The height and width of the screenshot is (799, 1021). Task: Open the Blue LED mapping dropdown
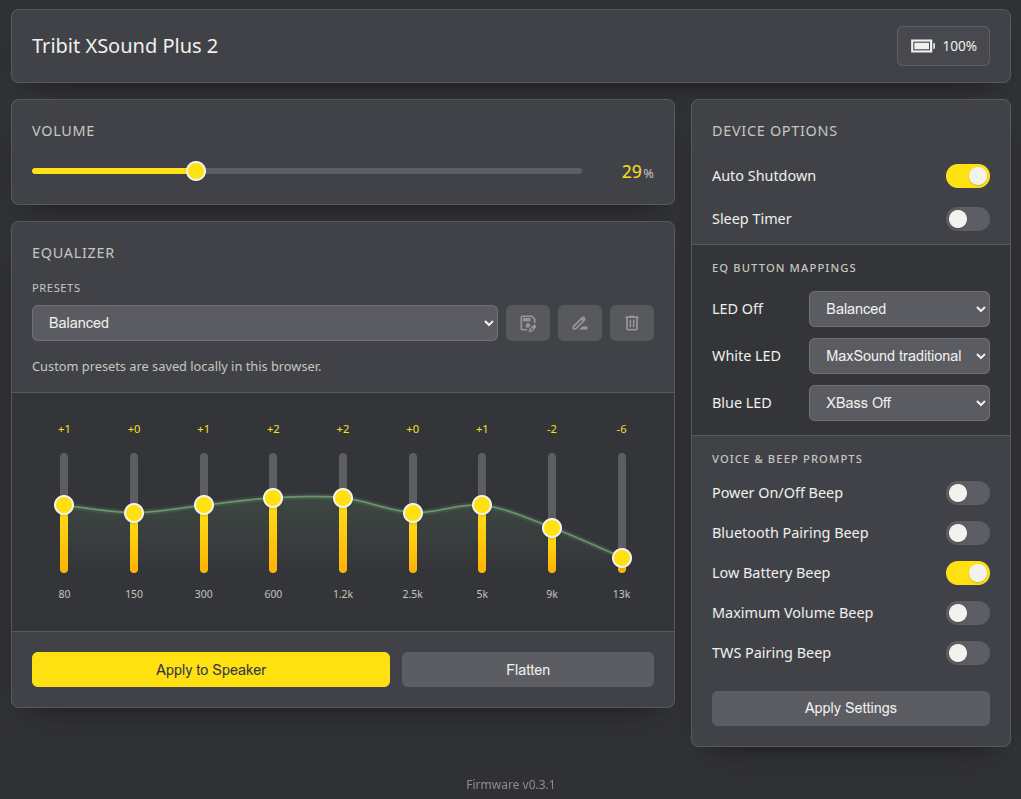tap(899, 402)
